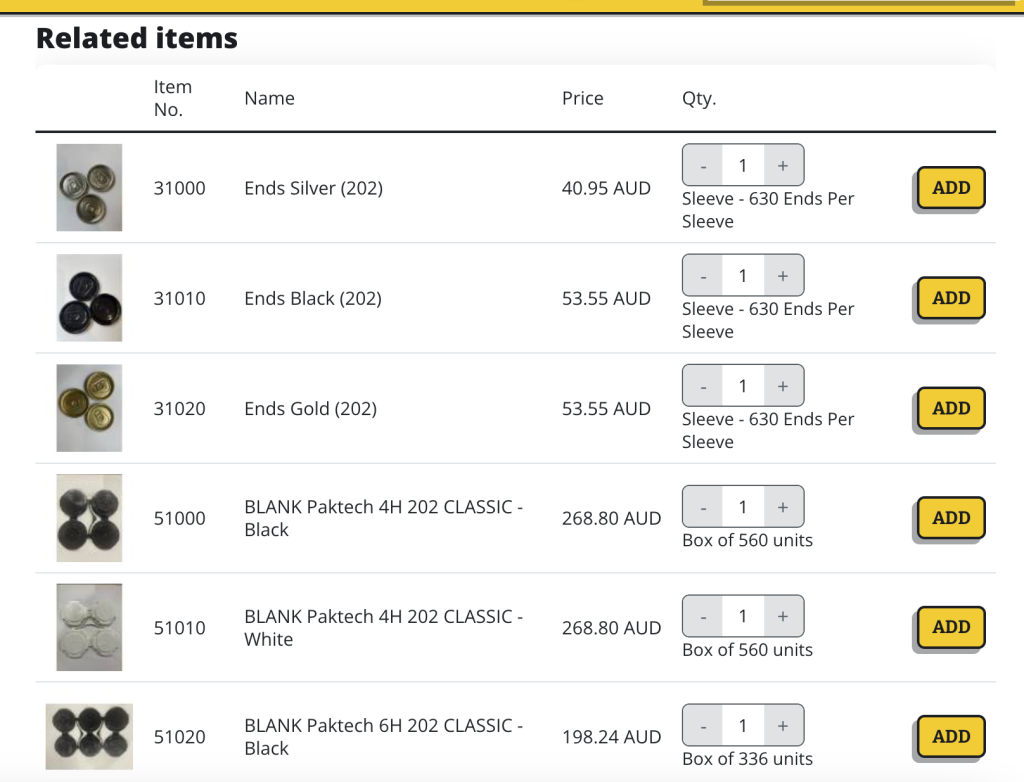Increase quantity for Paktech 4H Black item 51000
The height and width of the screenshot is (782, 1024).
[783, 507]
